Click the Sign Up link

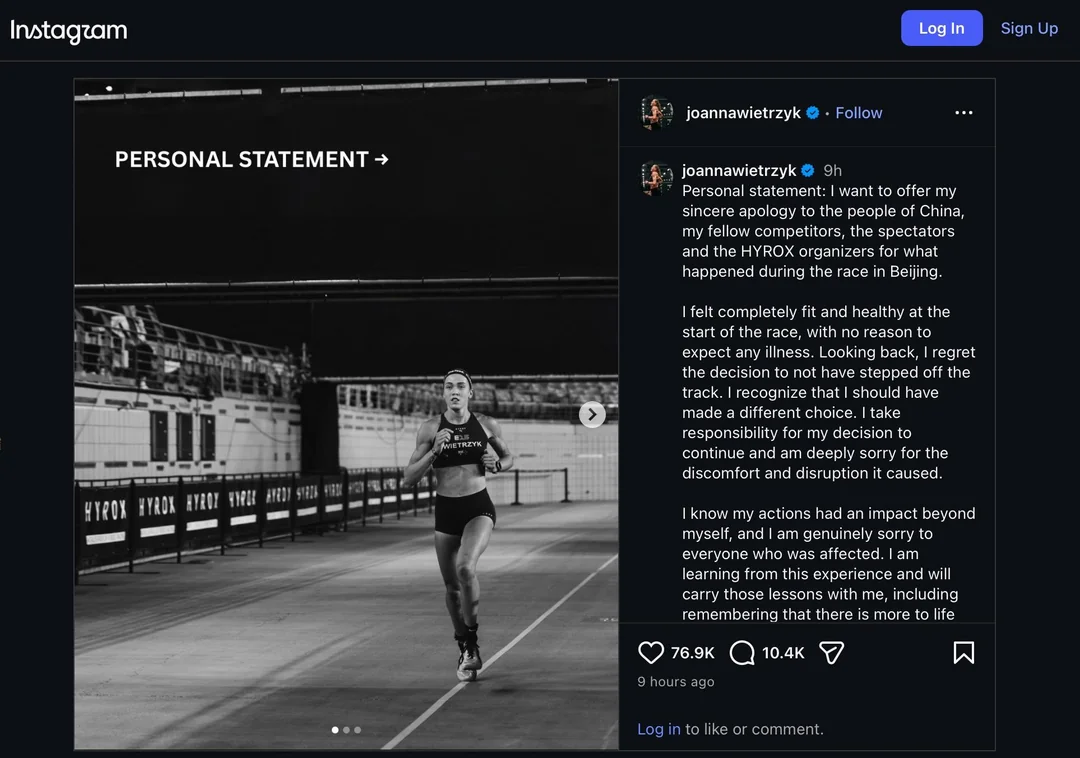coord(1029,28)
